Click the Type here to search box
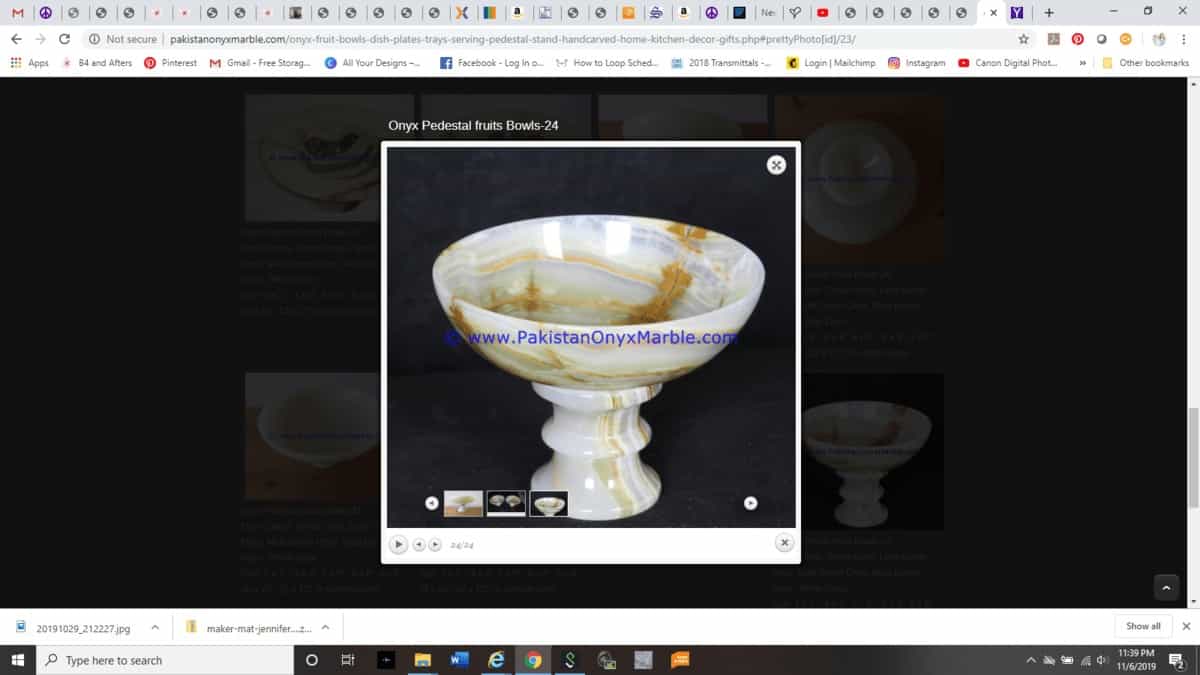This screenshot has width=1200, height=675. [x=165, y=660]
